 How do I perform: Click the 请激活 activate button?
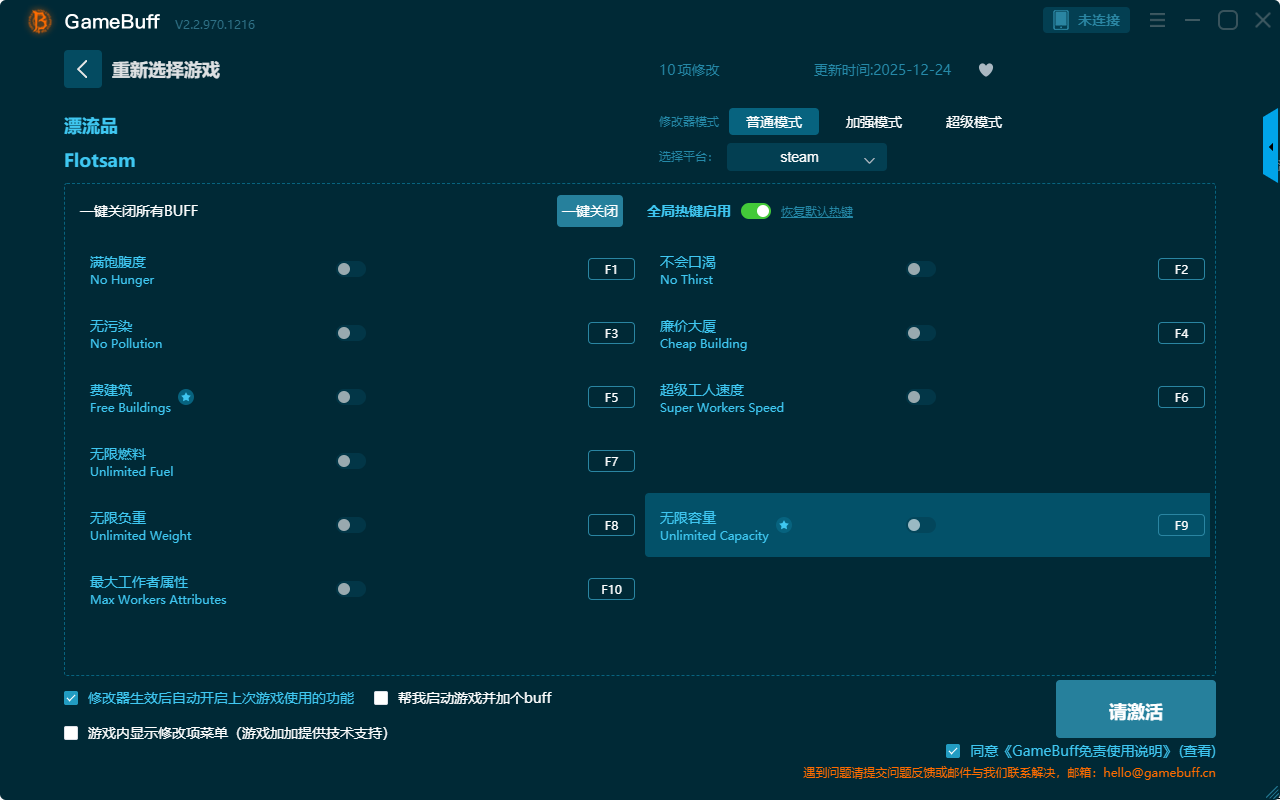(1135, 710)
